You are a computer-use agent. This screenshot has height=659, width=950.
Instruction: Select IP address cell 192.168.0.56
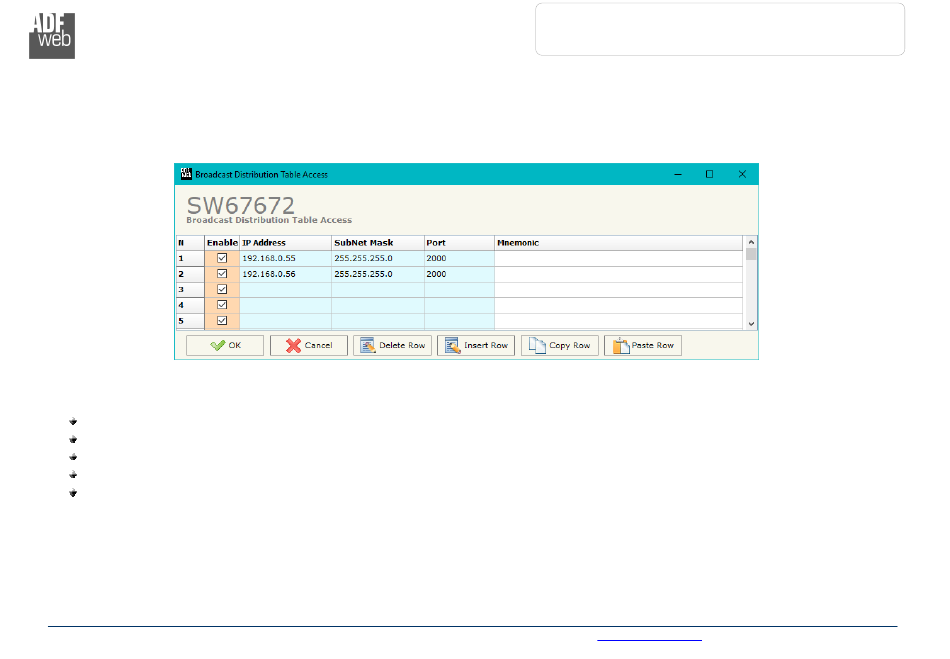tap(285, 274)
